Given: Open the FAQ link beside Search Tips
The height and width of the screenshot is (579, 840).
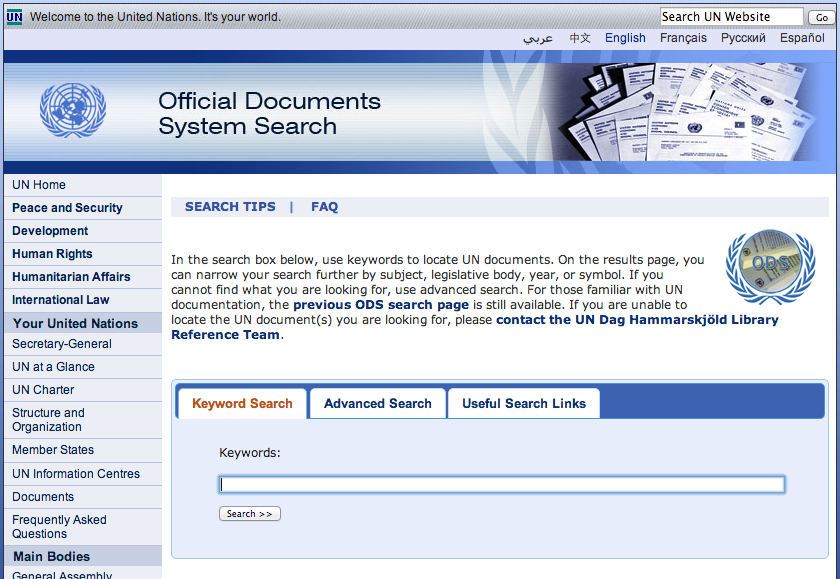Looking at the screenshot, I should [x=325, y=207].
